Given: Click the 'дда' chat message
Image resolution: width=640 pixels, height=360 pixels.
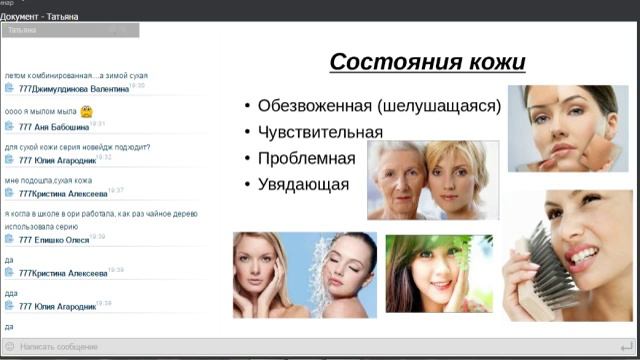Looking at the screenshot, I should [11, 293].
